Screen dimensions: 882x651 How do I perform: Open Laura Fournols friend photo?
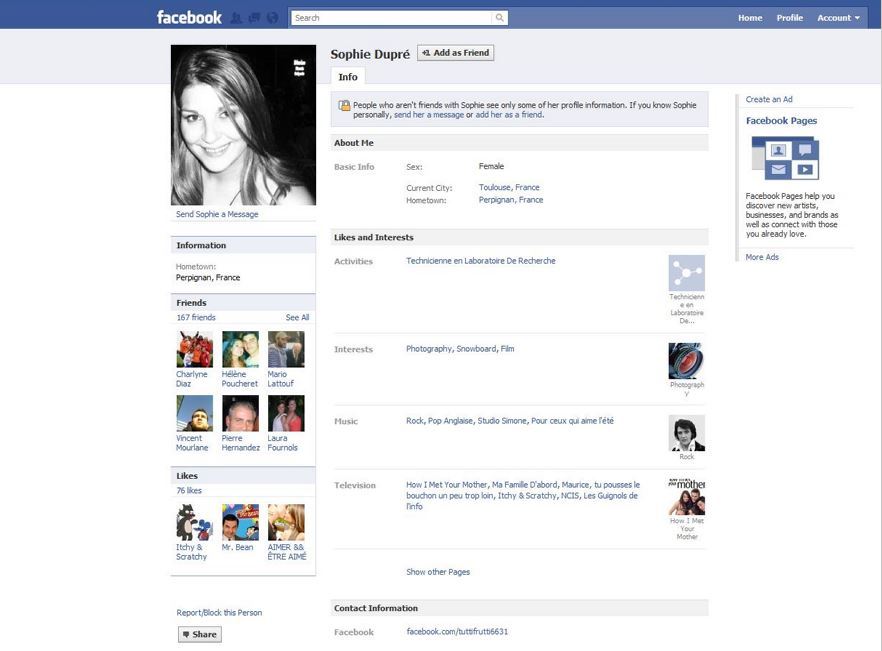coord(286,413)
